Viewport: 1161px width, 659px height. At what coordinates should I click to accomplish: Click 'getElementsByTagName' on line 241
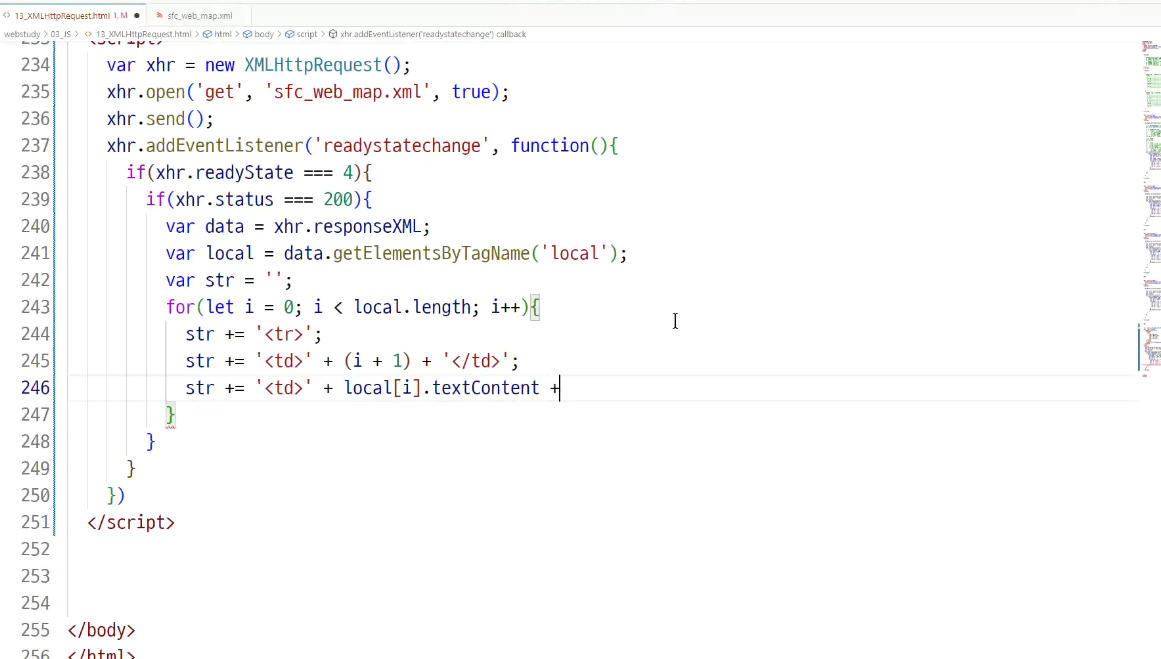[x=432, y=254]
